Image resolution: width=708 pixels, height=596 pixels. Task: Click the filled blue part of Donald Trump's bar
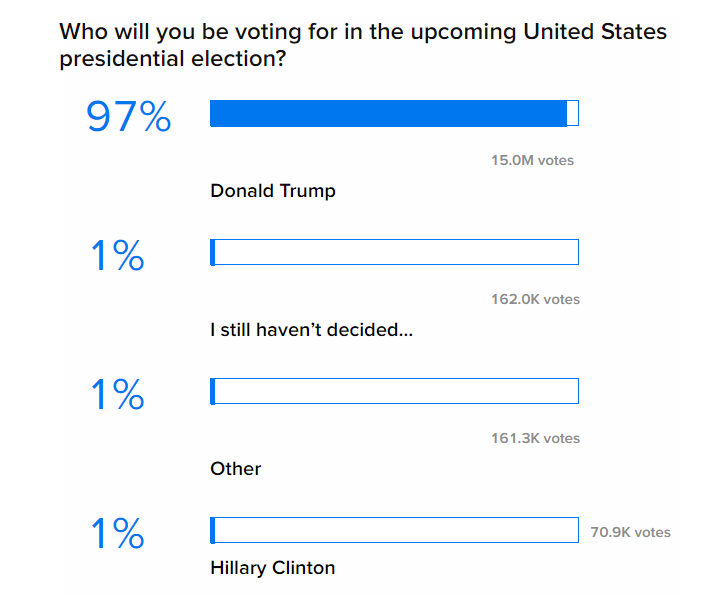coord(388,113)
